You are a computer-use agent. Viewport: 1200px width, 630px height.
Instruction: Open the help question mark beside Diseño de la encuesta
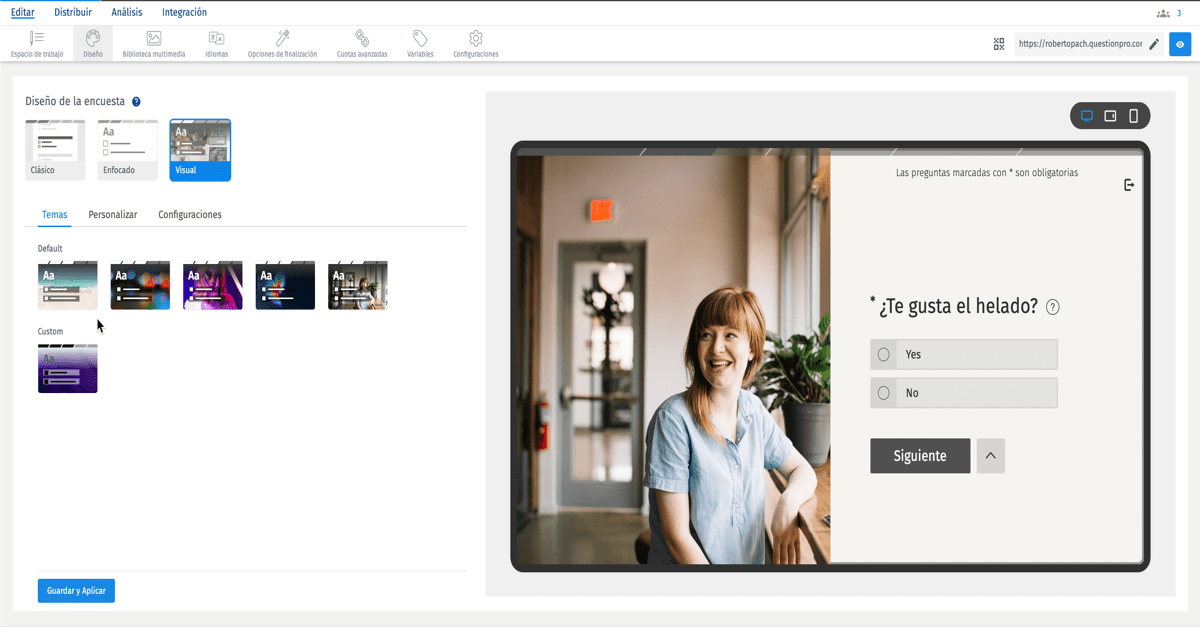point(137,101)
